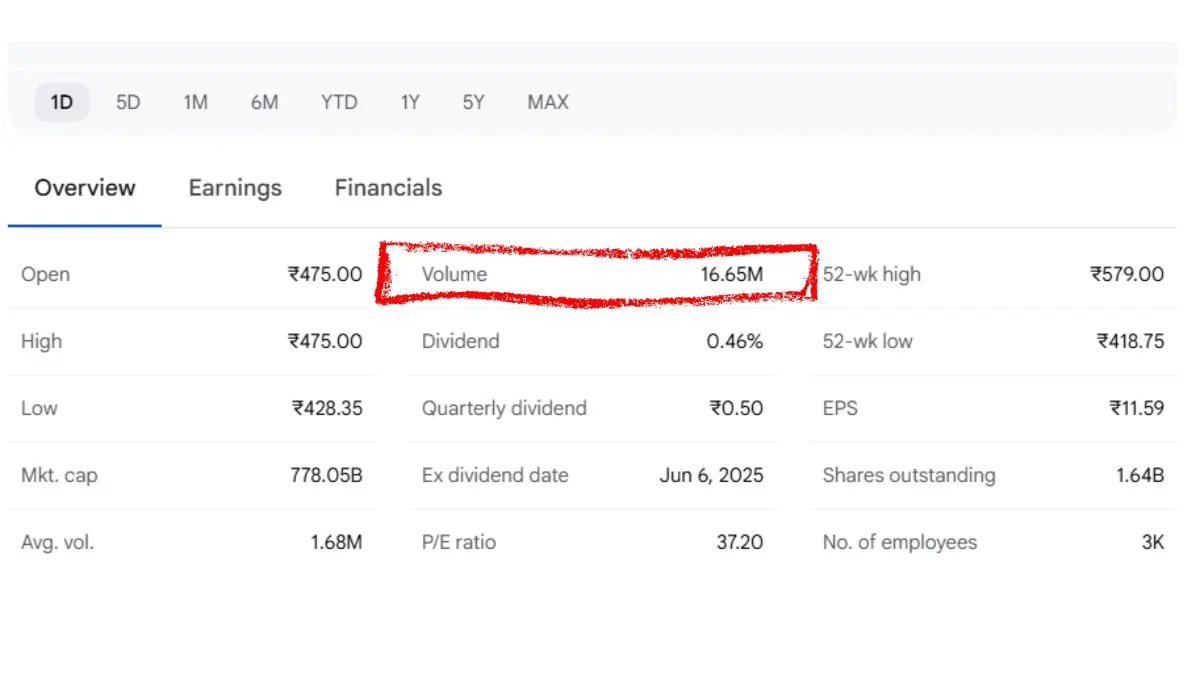The width and height of the screenshot is (1200, 675).
Task: Open the Financials tab
Action: point(388,188)
